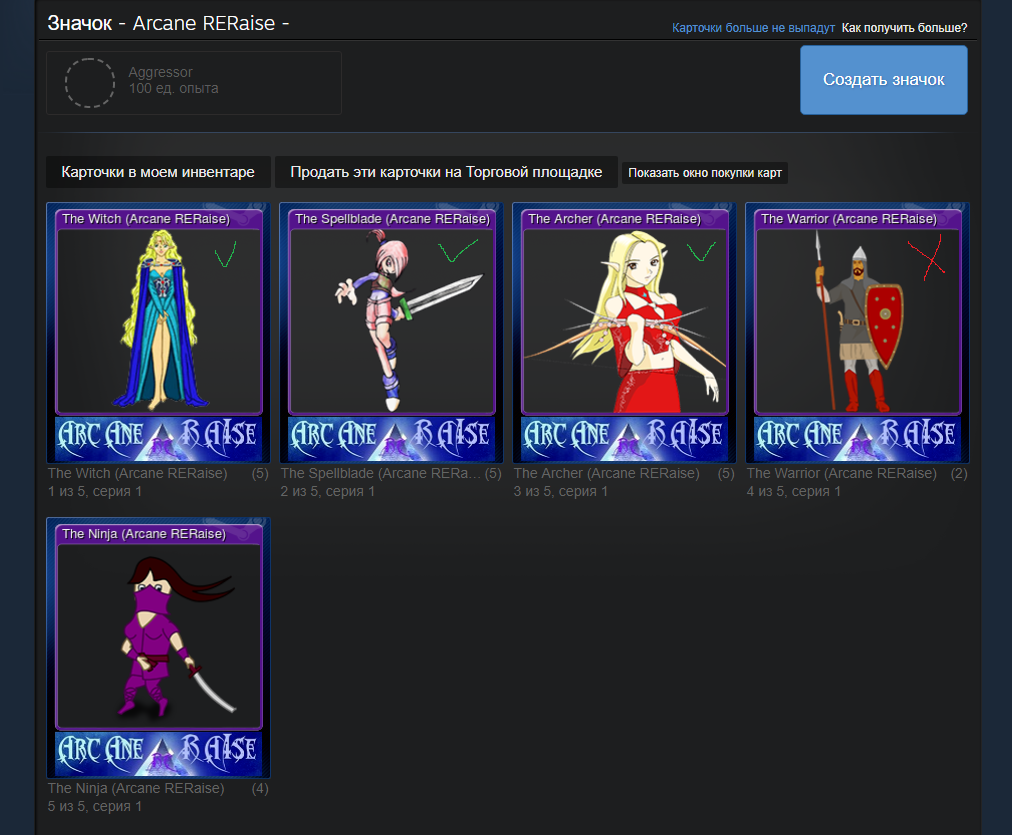This screenshot has width=1012, height=835.
Task: Click The Archer (Arcane RERaise) caption below card
Action: [607, 473]
